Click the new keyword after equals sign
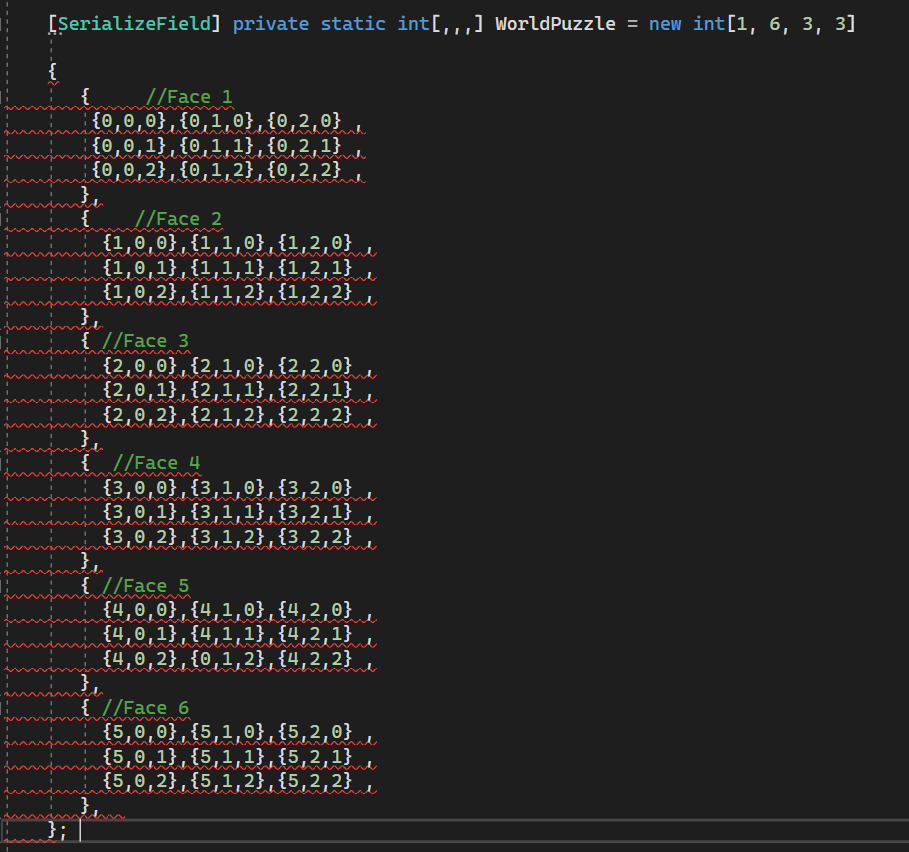Image resolution: width=909 pixels, height=852 pixels. click(664, 23)
